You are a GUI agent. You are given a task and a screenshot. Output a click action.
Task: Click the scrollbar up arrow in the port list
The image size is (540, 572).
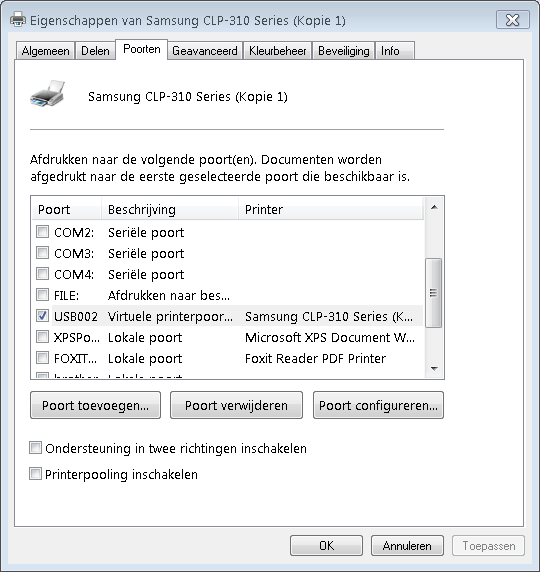click(x=434, y=208)
